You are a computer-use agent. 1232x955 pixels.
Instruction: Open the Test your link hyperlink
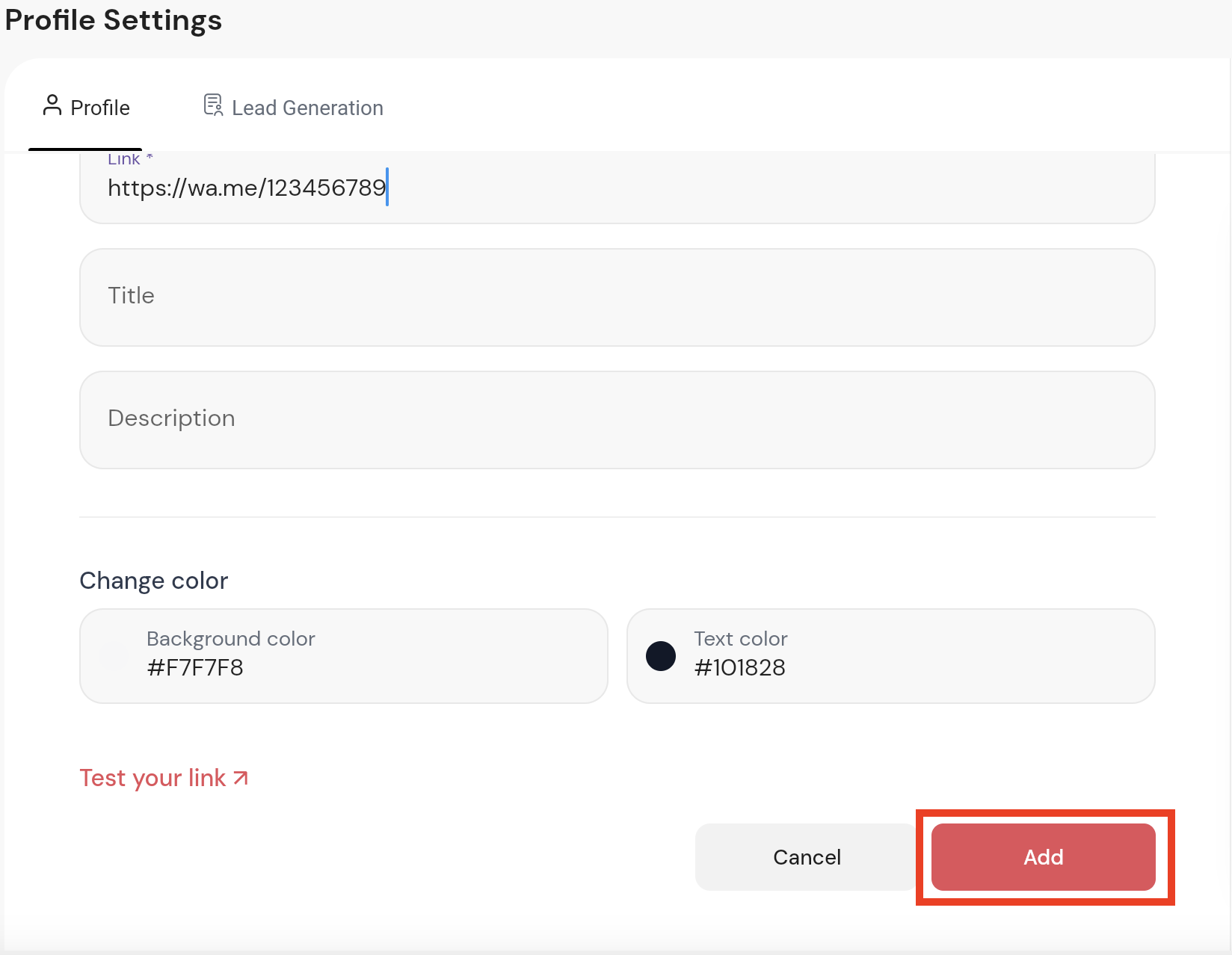tap(153, 778)
